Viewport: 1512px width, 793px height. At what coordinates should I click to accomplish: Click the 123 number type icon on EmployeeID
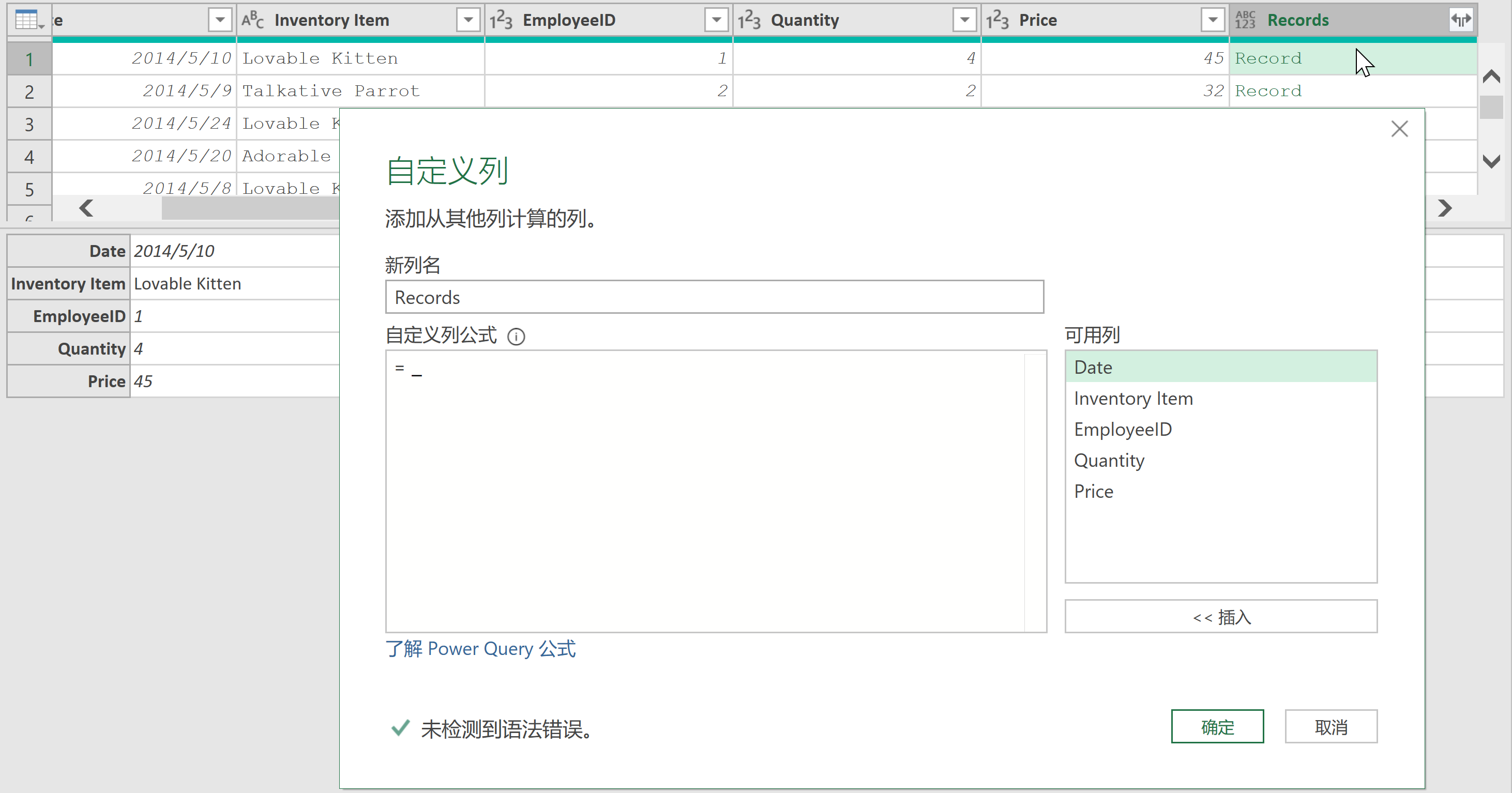(501, 21)
